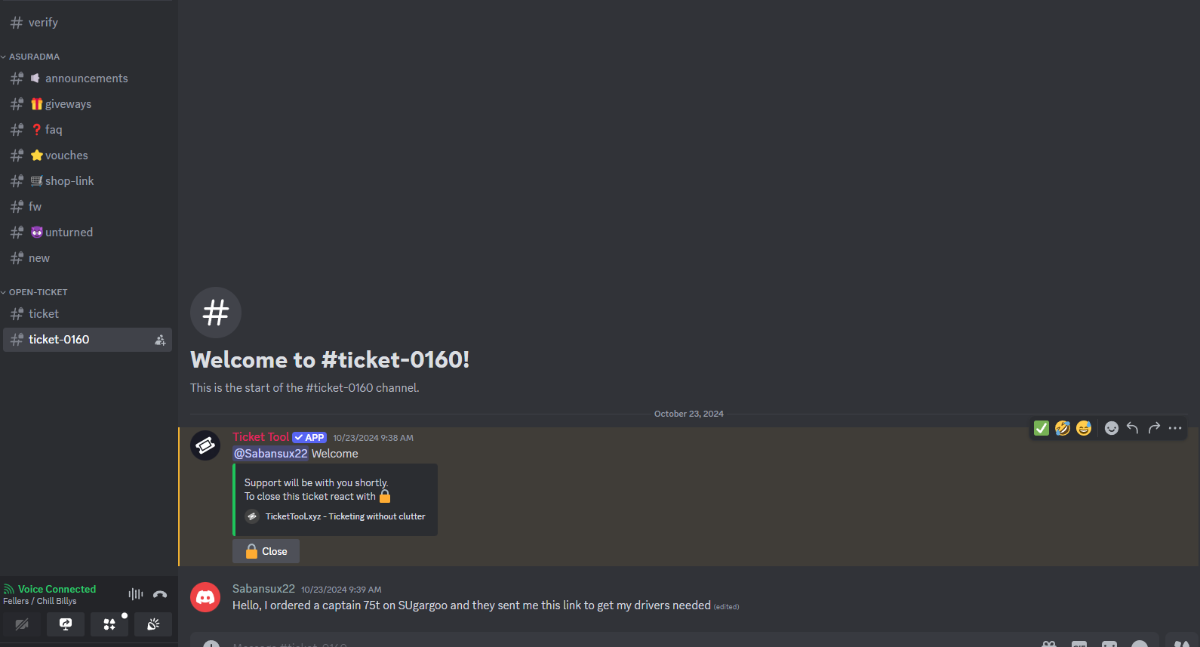The image size is (1200, 647).
Task: Click the Sabansux22 user avatar
Action: [x=205, y=597]
